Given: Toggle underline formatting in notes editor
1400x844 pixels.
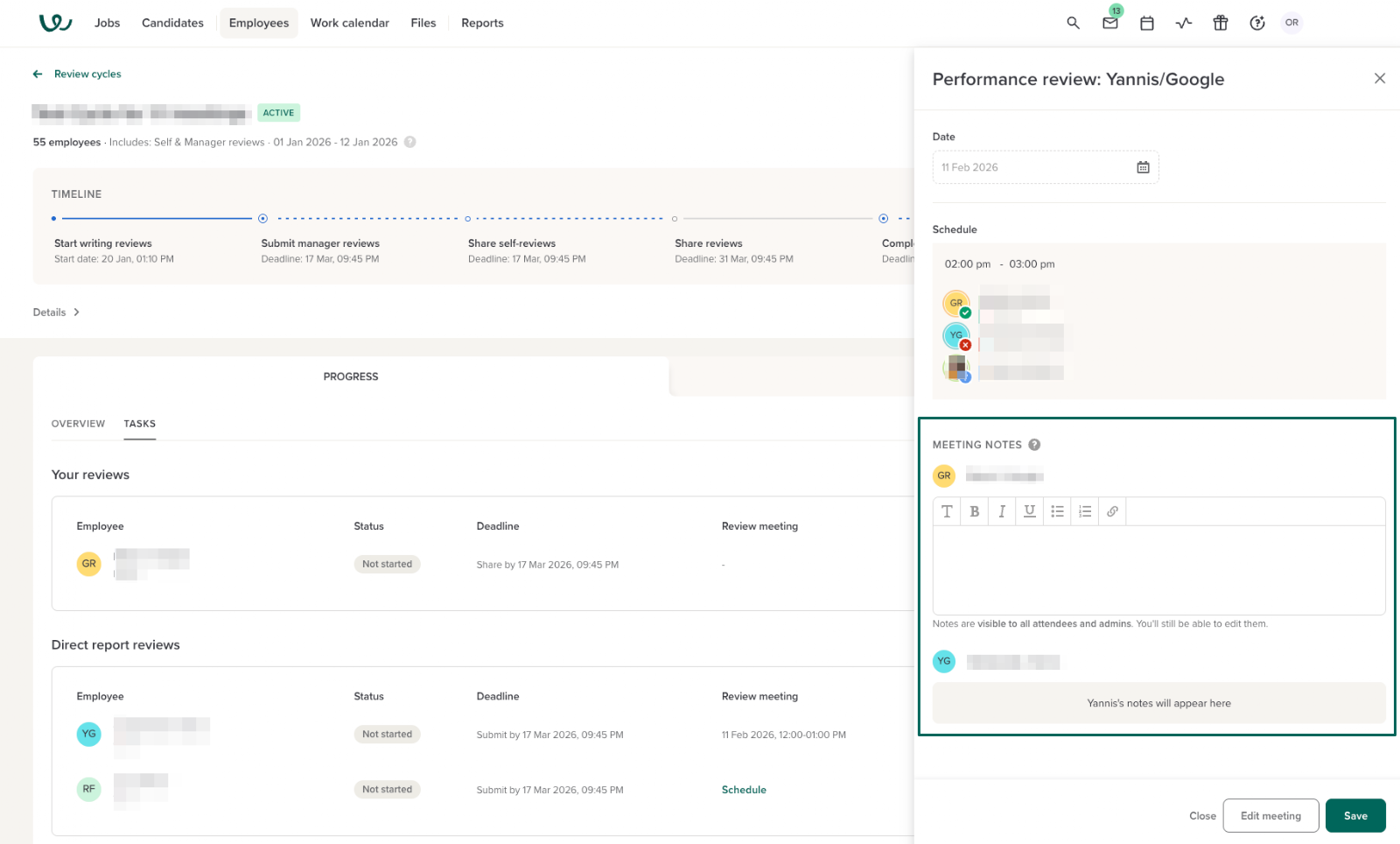Looking at the screenshot, I should 1030,511.
